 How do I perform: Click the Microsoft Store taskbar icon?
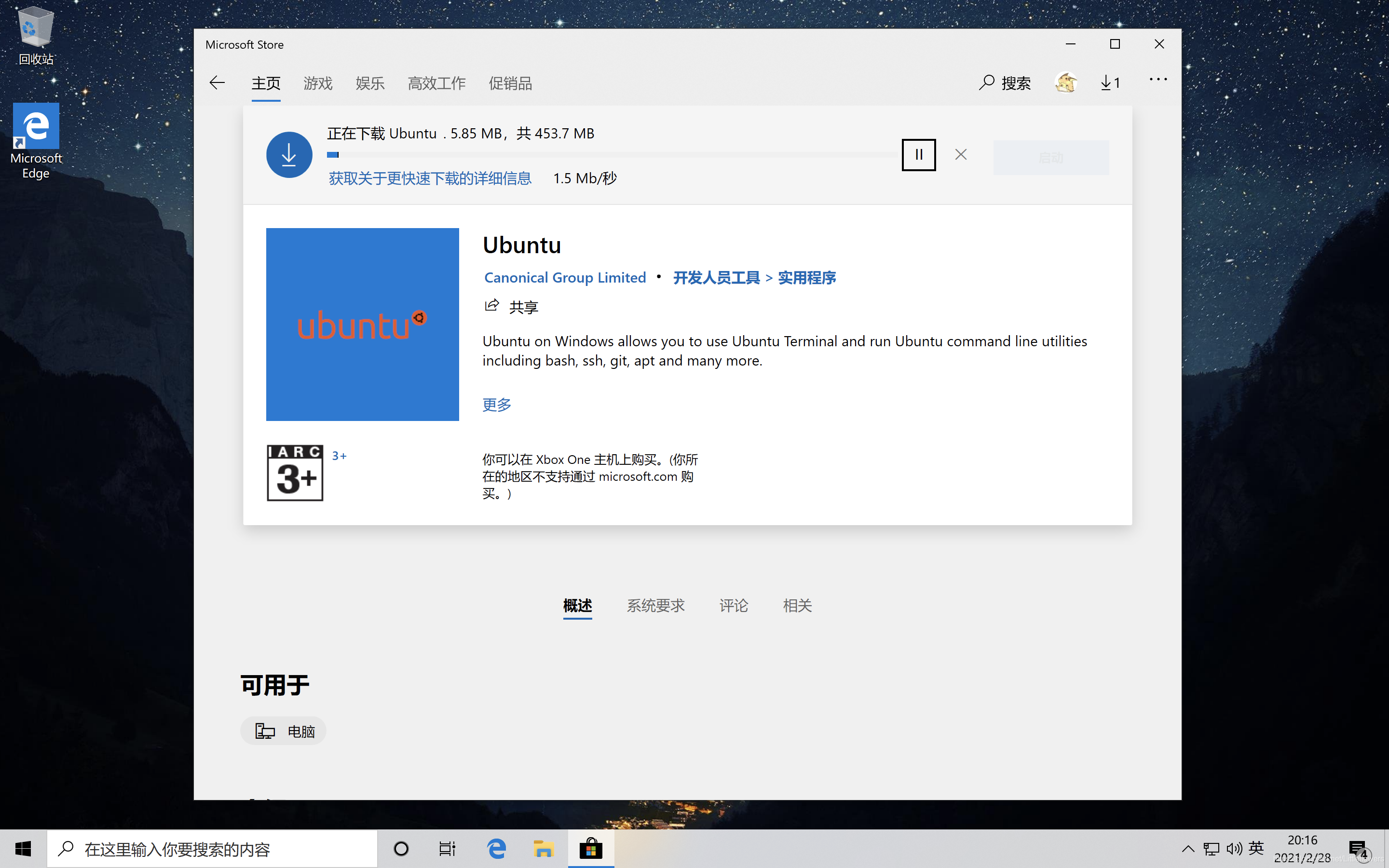591,849
